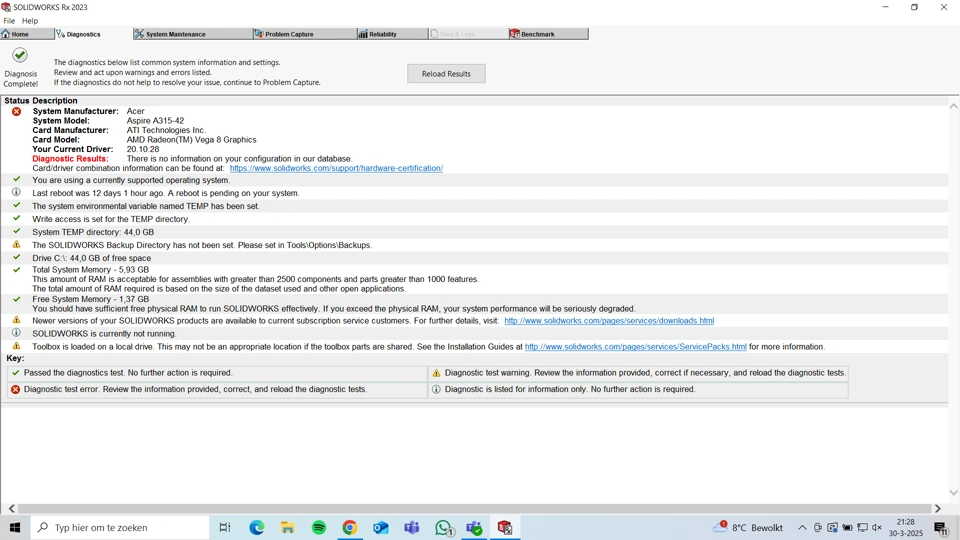Click the taskbar search box
Viewport: 960px width, 540px height.
pos(120,527)
